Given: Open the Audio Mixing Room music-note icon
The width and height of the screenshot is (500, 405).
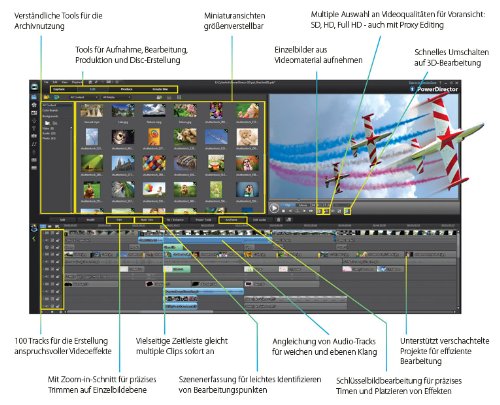Looking at the screenshot, I should [x=34, y=144].
